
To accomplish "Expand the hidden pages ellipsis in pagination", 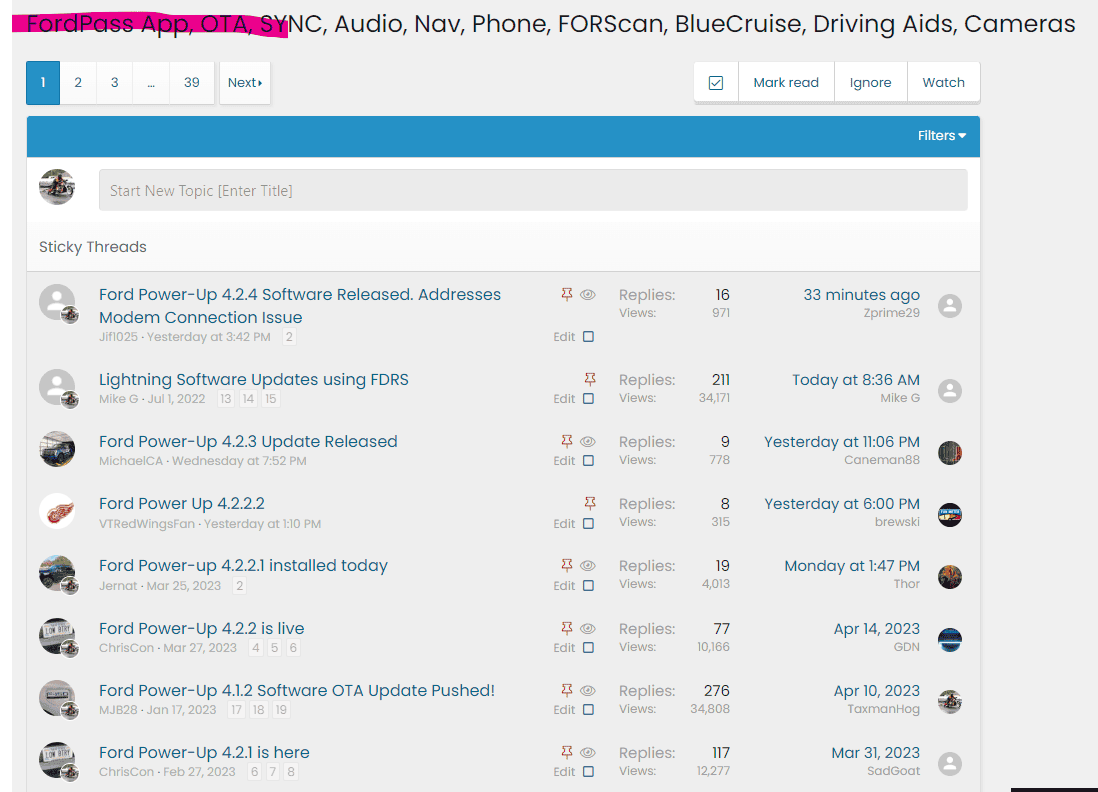I will coord(151,83).
